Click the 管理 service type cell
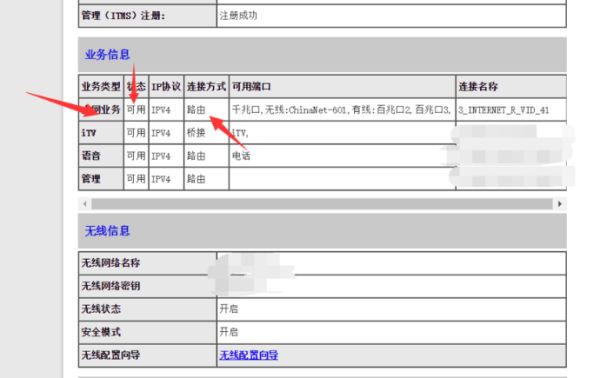This screenshot has width=600, height=378. click(101, 179)
